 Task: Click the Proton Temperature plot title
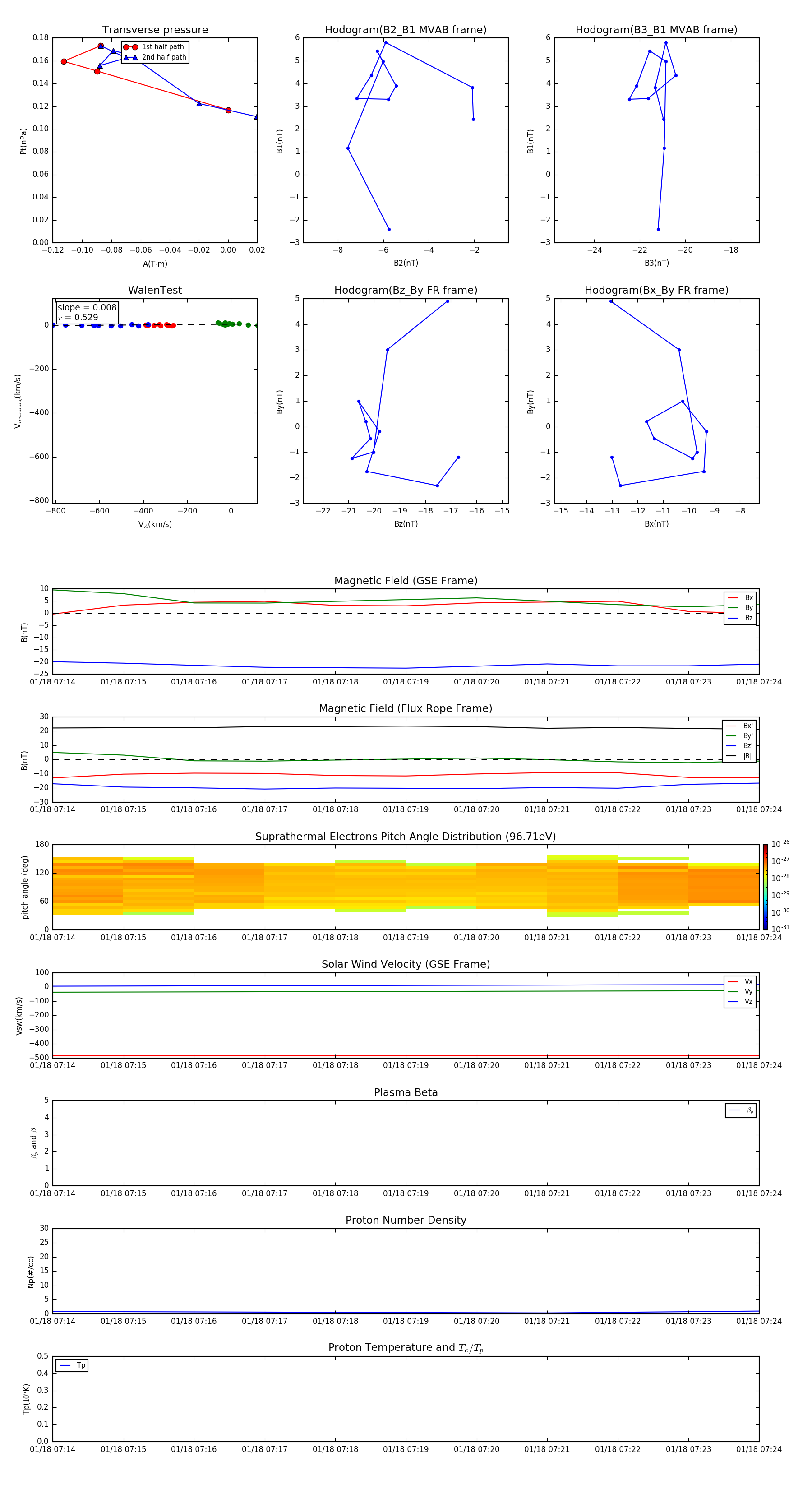click(x=406, y=1347)
